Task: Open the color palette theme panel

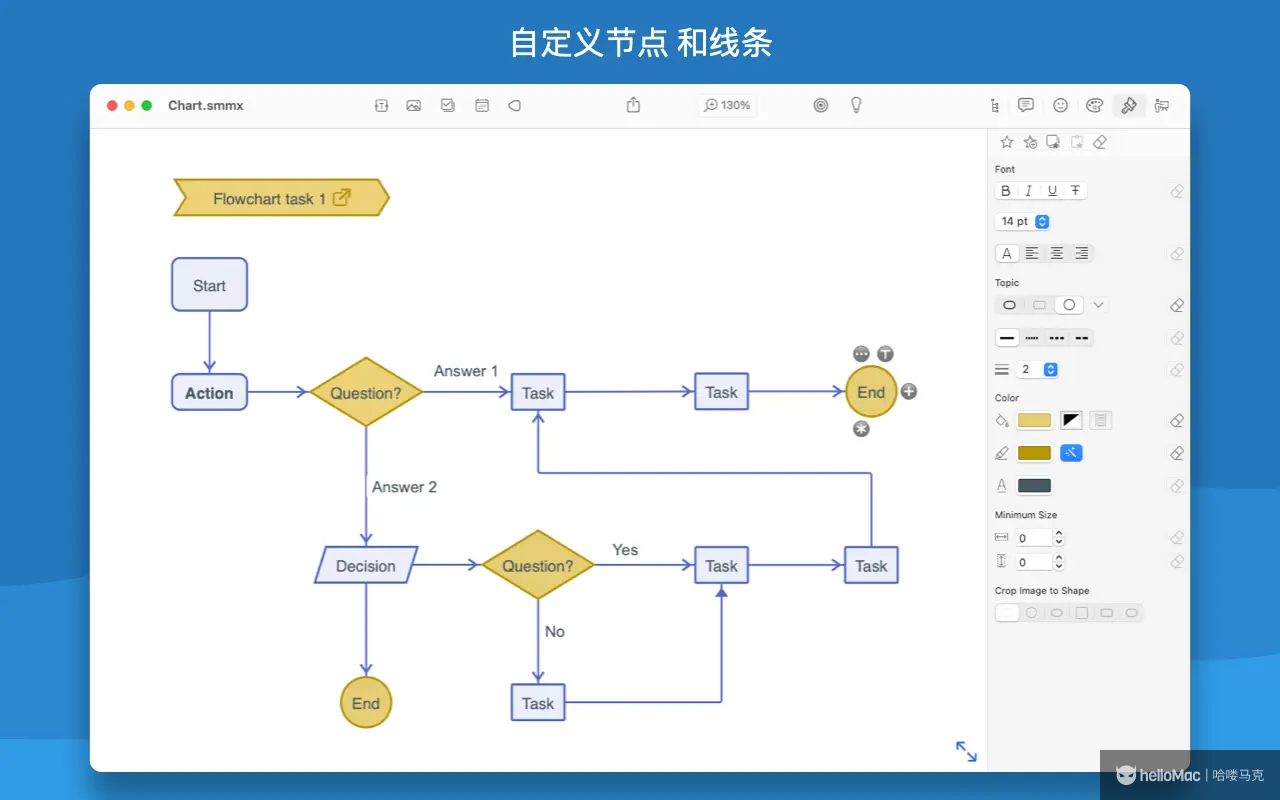Action: tap(1095, 105)
